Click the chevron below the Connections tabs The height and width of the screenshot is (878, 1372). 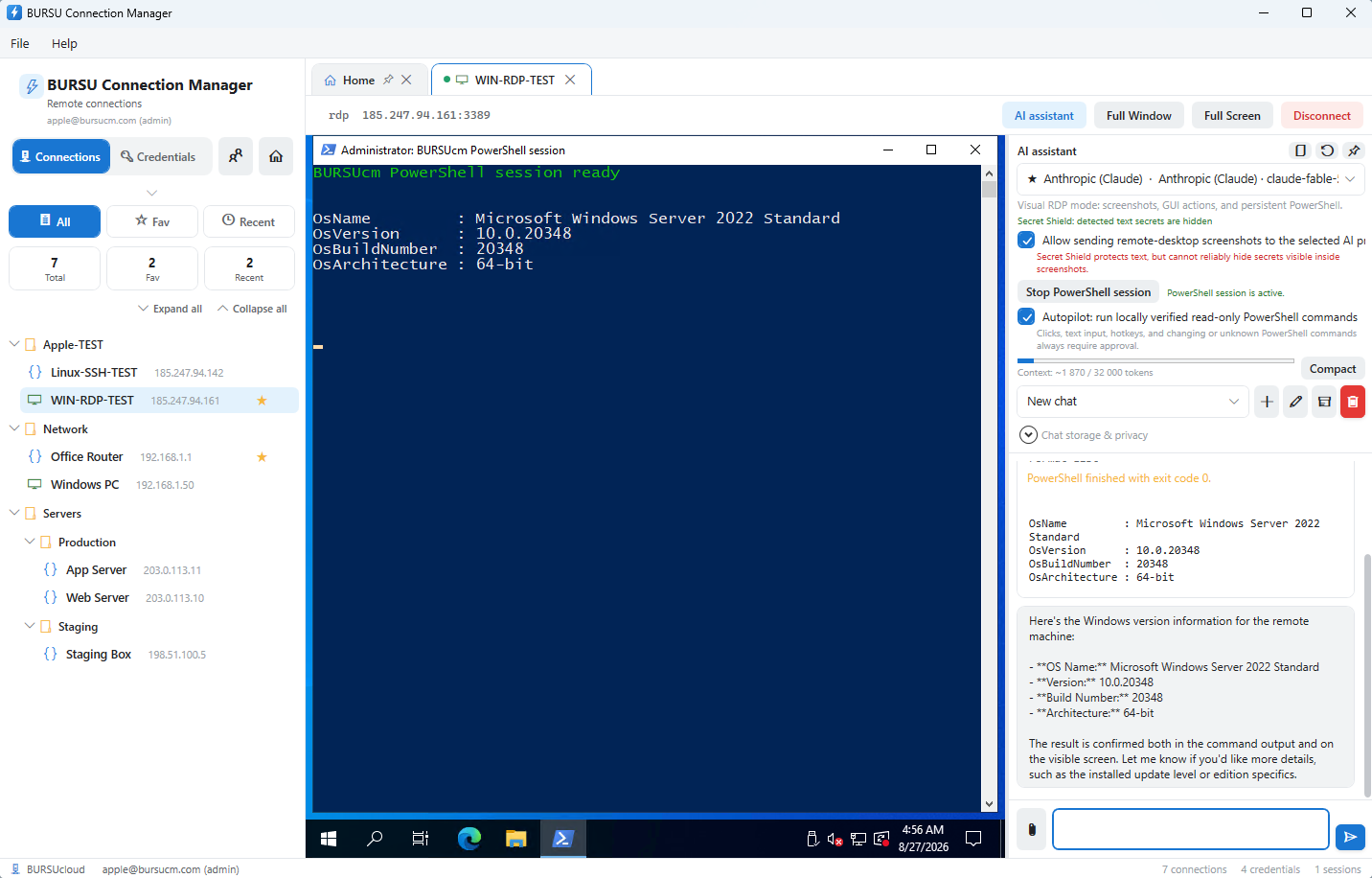click(x=151, y=193)
